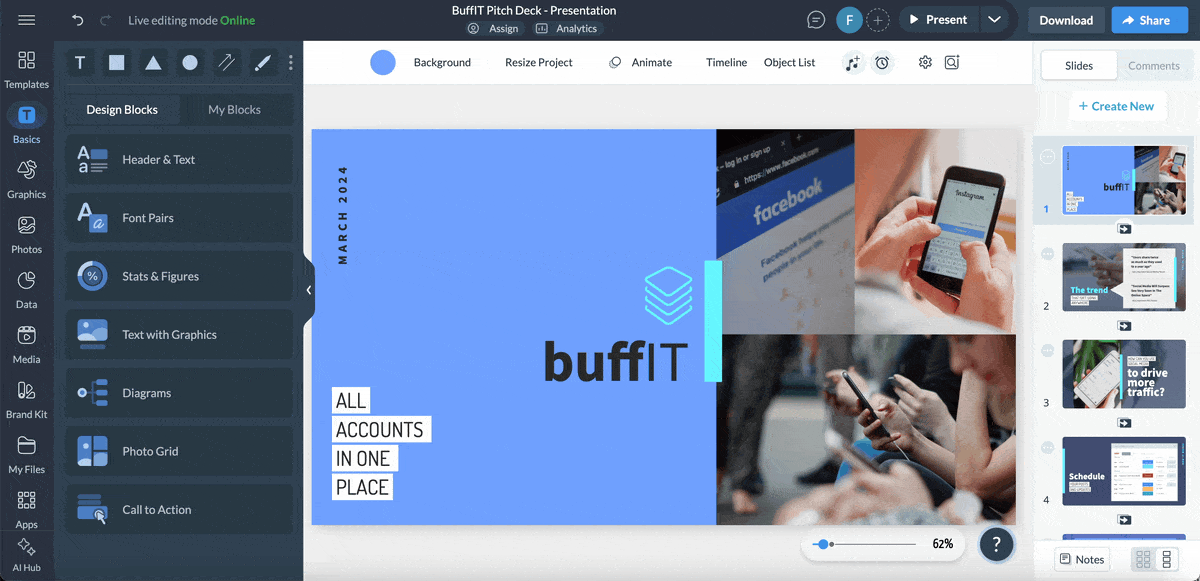This screenshot has width=1200, height=581.
Task: Expand the Present dropdown arrow
Action: coord(993,20)
